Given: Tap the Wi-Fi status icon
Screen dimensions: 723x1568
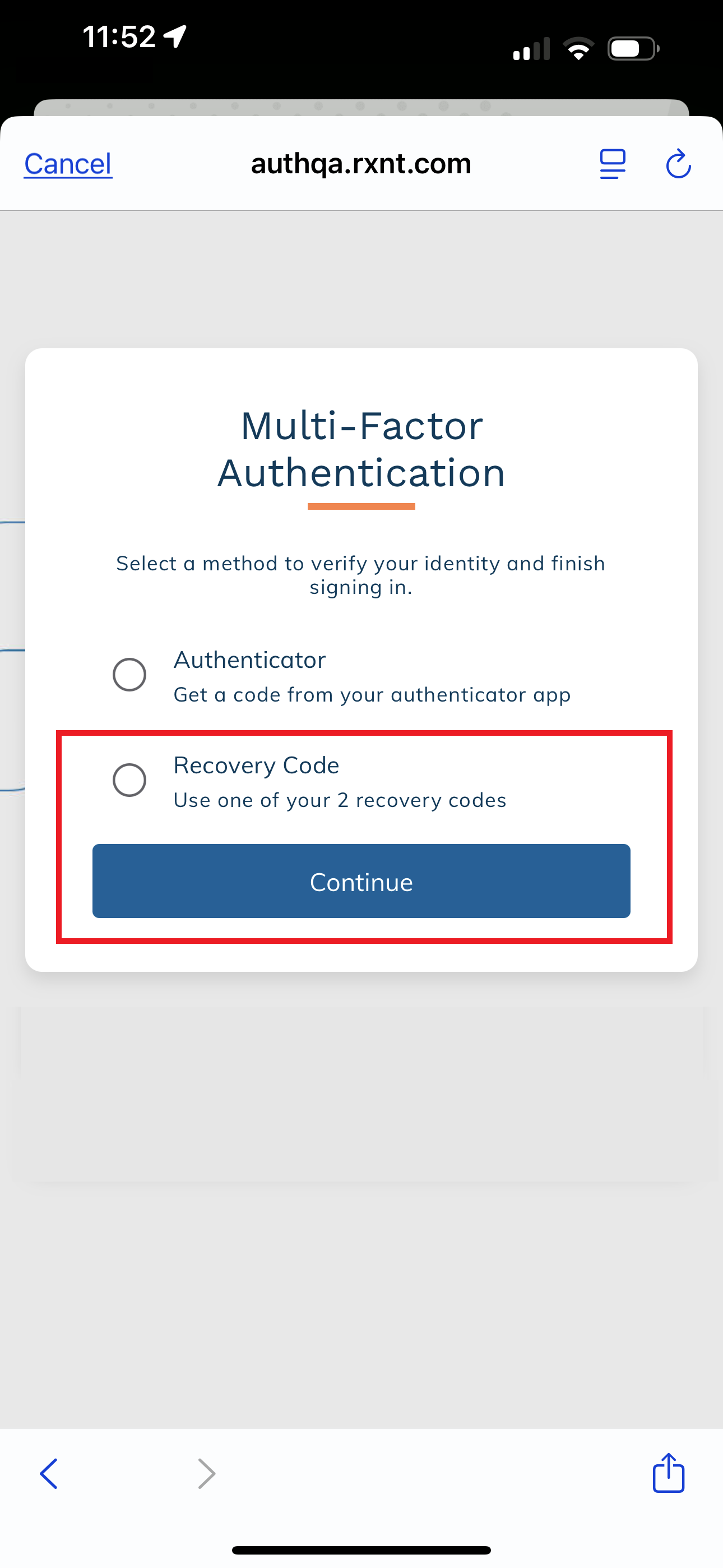Looking at the screenshot, I should coord(578,49).
